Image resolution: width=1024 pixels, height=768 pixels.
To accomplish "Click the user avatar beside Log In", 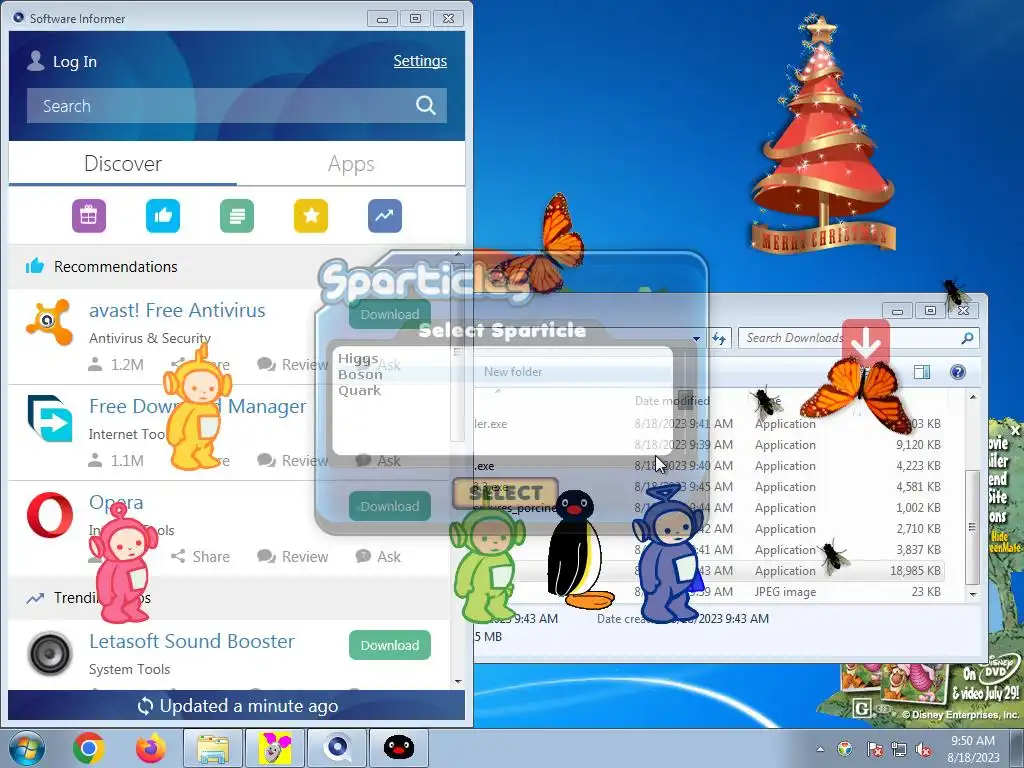I will [x=36, y=61].
